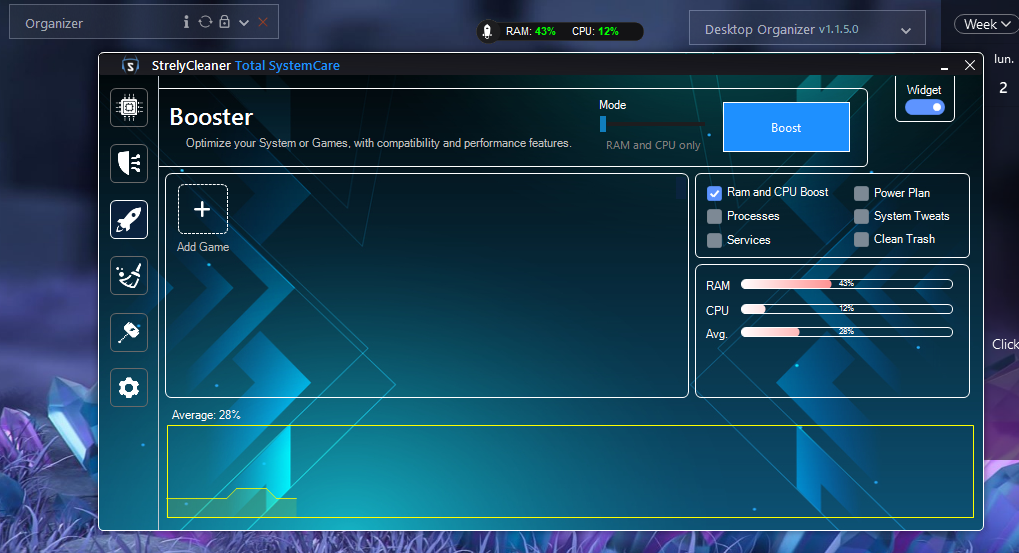
Task: Enable the System Tweats checkbox
Action: tap(861, 216)
